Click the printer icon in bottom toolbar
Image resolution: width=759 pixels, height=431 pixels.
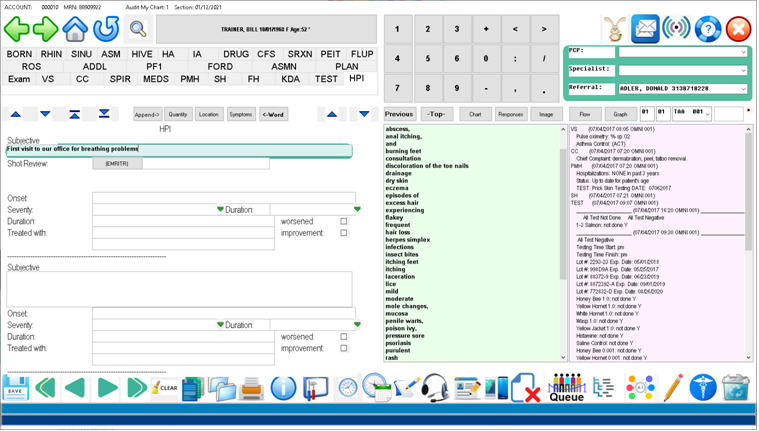[x=252, y=388]
